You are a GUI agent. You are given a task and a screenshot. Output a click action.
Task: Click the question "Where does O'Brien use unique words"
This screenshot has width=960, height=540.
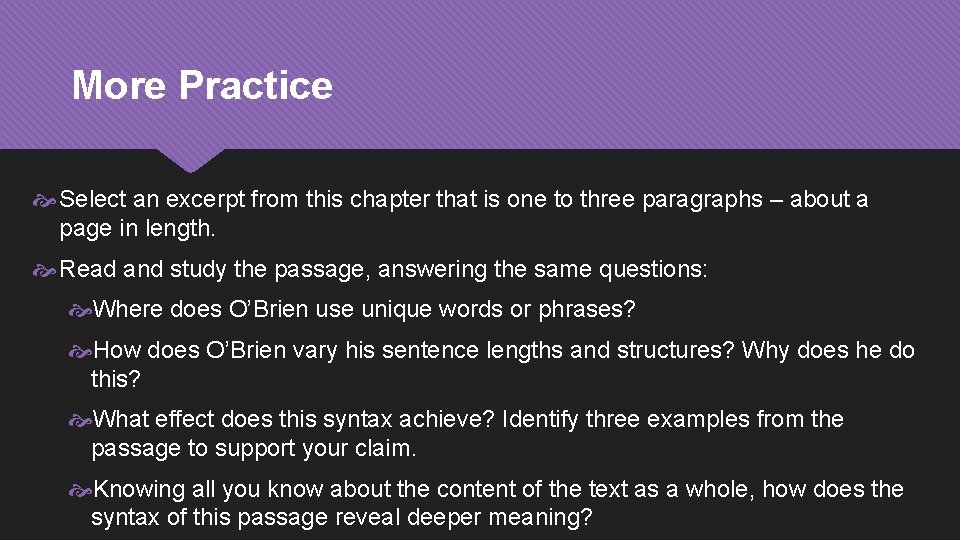coord(364,310)
